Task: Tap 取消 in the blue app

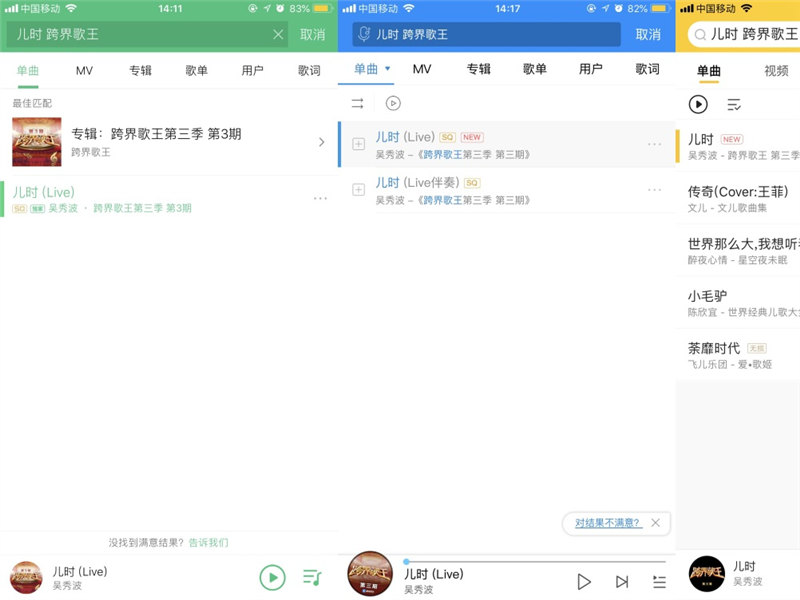Action: [648, 34]
